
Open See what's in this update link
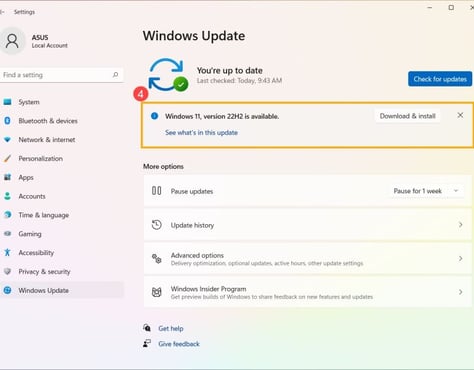pos(201,133)
